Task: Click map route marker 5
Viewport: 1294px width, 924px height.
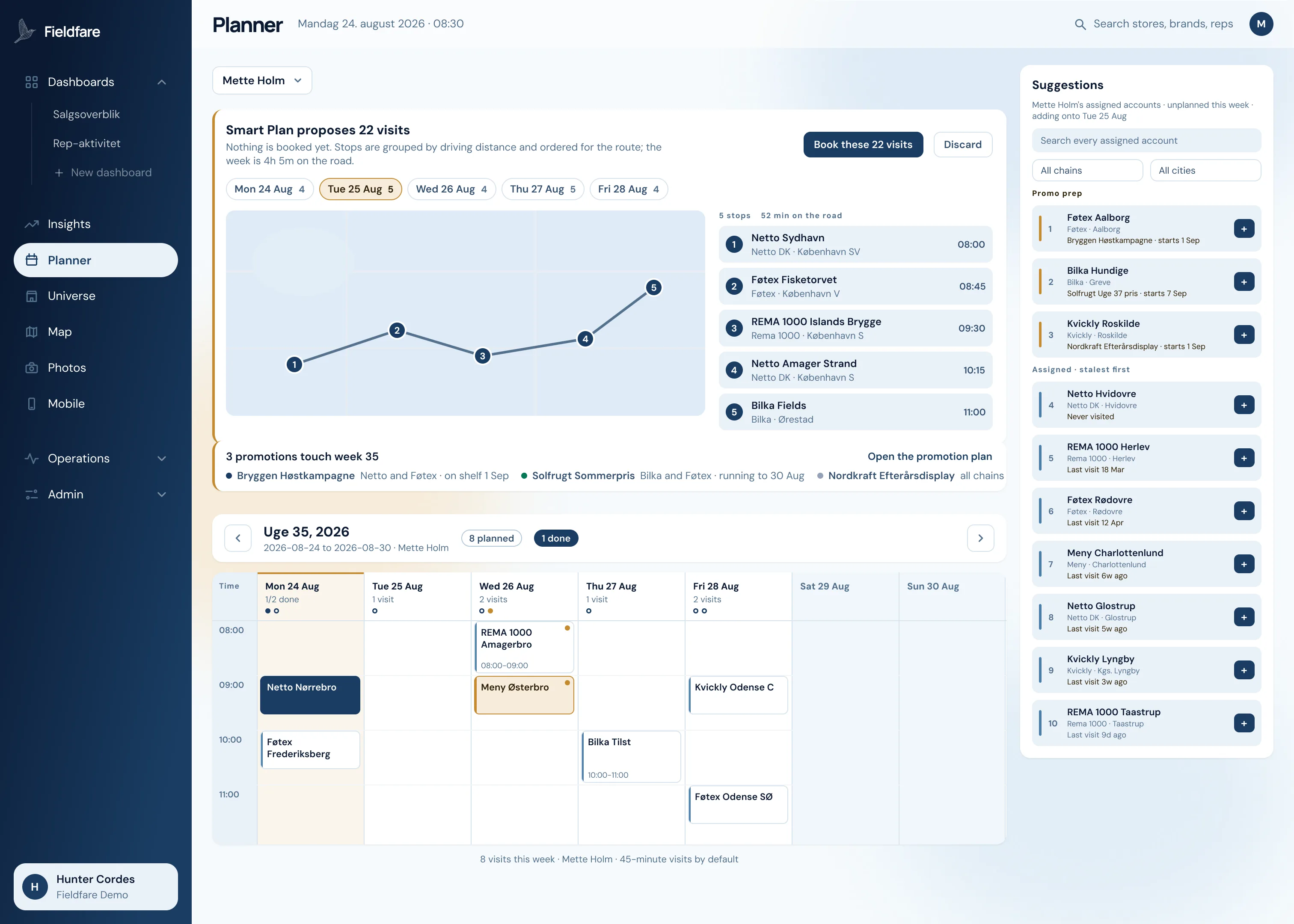Action: (x=653, y=287)
